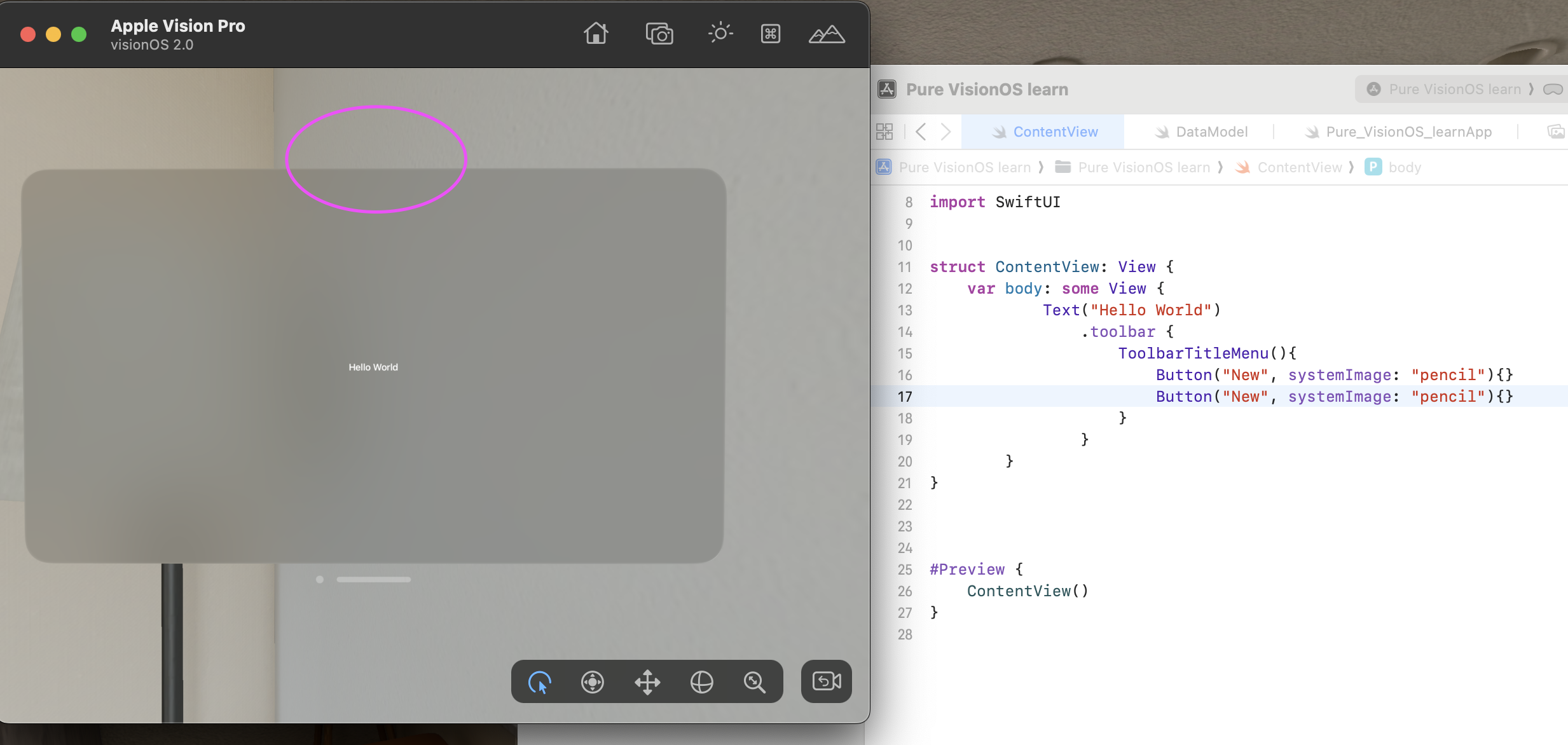This screenshot has height=745, width=1568.
Task: Click the Home button in simulator toolbar
Action: pos(596,33)
